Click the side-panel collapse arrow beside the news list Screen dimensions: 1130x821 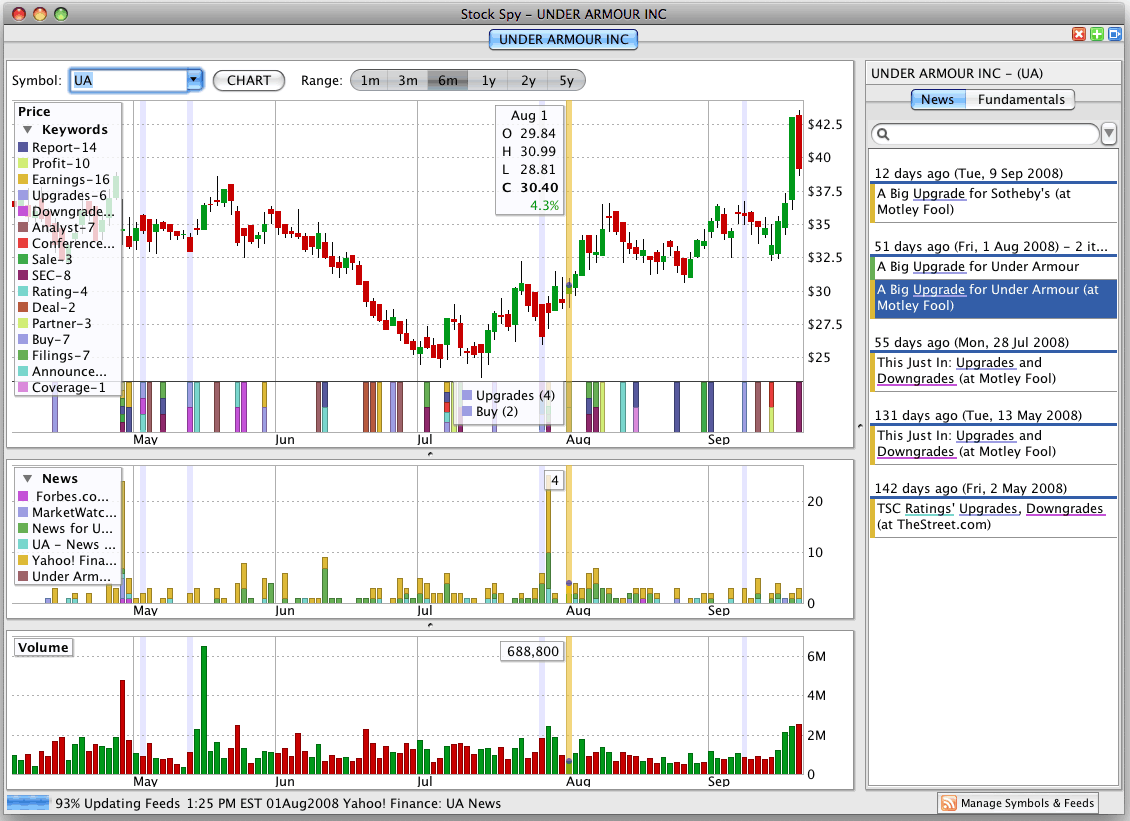[860, 426]
